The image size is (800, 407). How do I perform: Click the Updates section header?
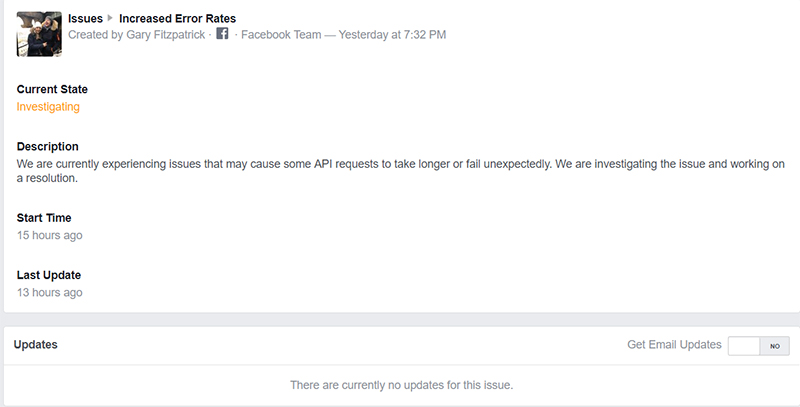pyautogui.click(x=35, y=344)
